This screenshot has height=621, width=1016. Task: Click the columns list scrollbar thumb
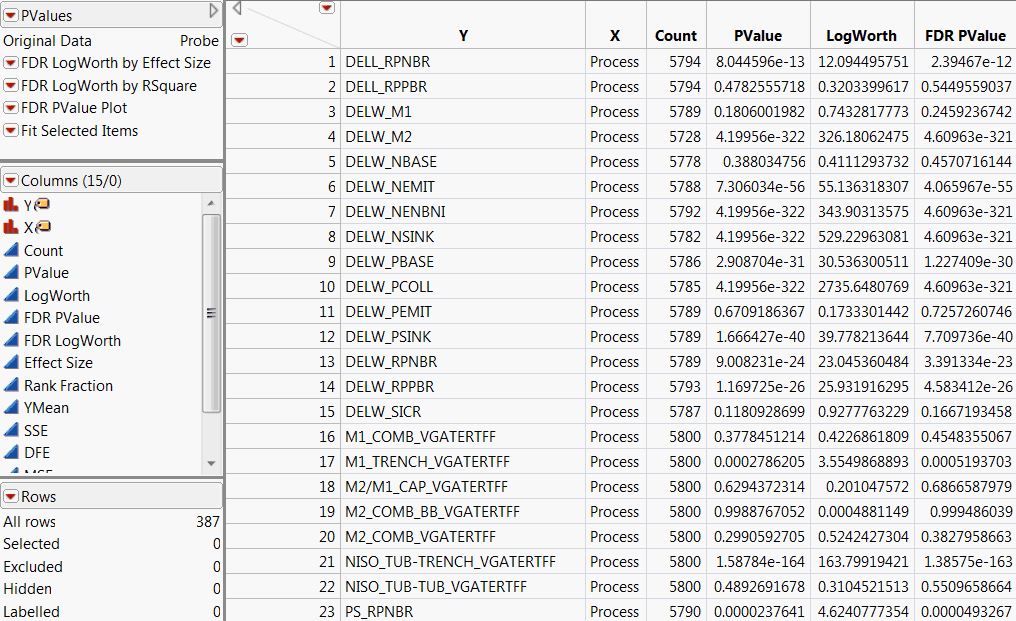click(x=210, y=312)
